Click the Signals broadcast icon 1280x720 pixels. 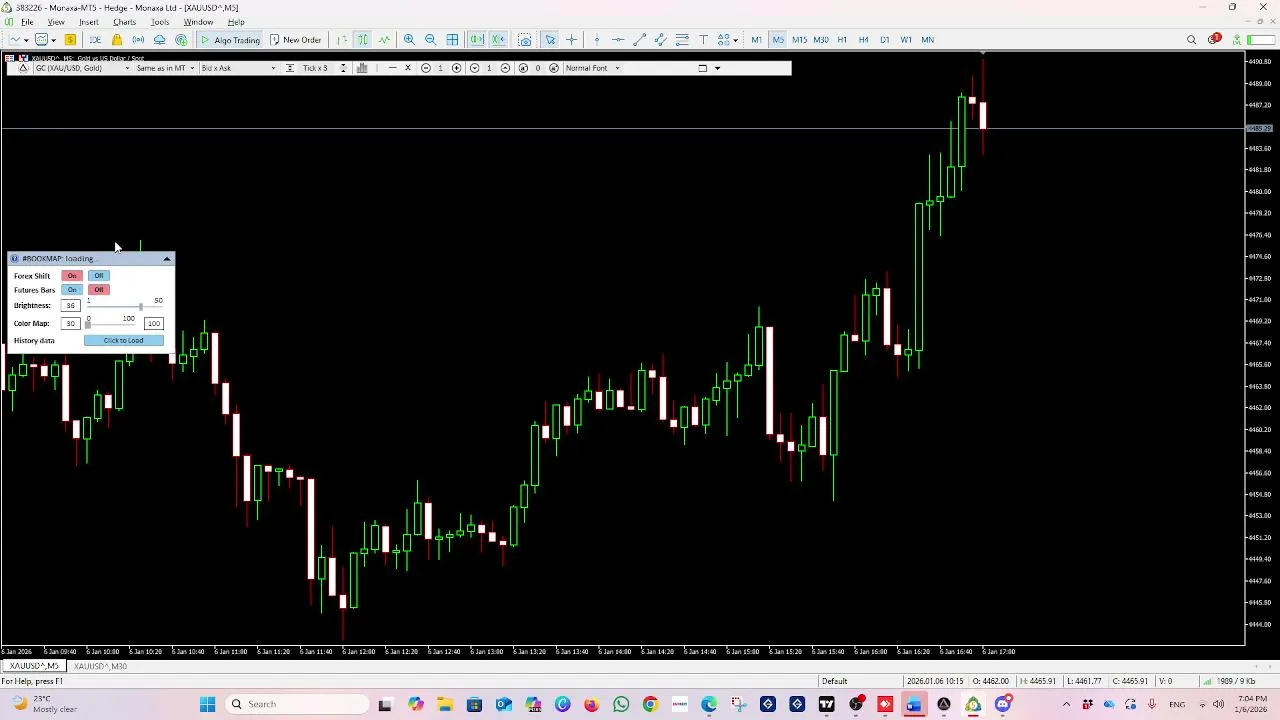[138, 40]
